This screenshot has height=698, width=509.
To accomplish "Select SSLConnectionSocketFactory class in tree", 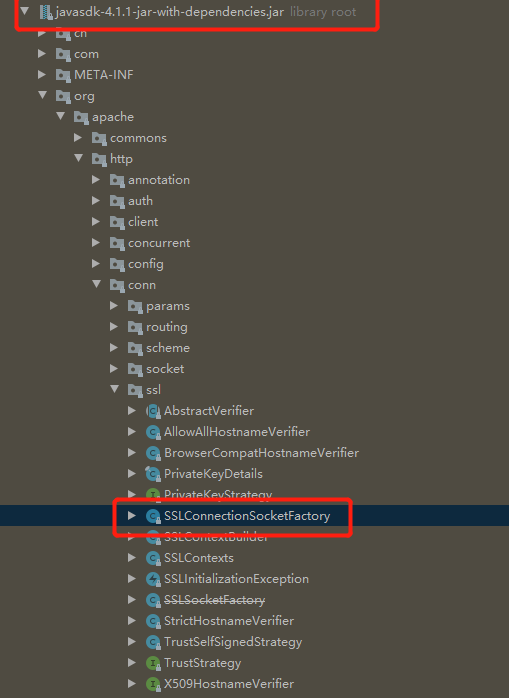I will tap(247, 516).
